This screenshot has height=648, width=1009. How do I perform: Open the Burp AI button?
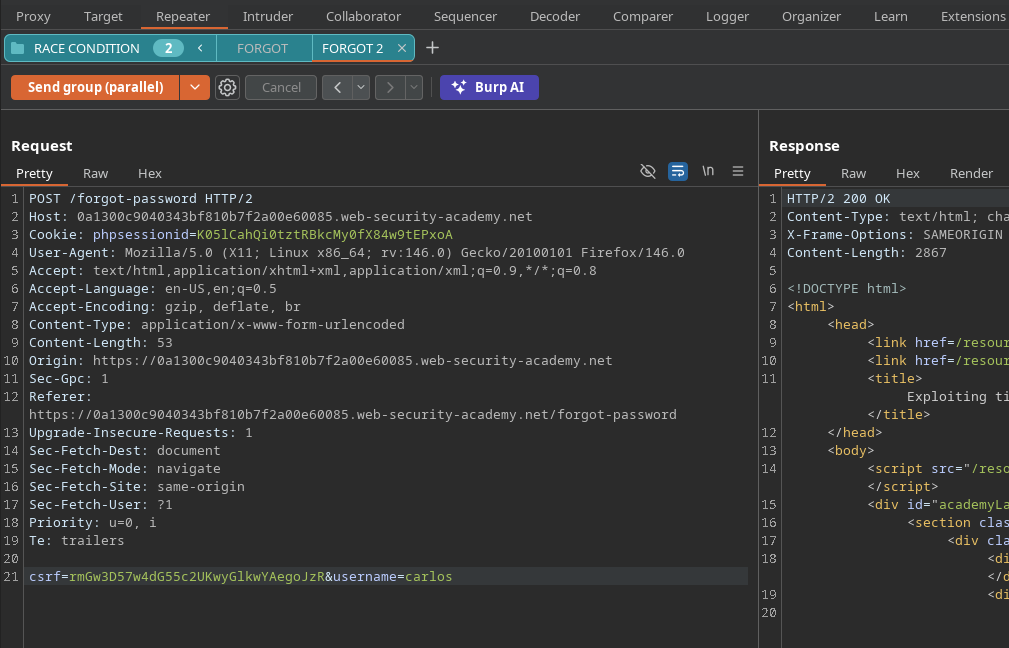point(489,88)
